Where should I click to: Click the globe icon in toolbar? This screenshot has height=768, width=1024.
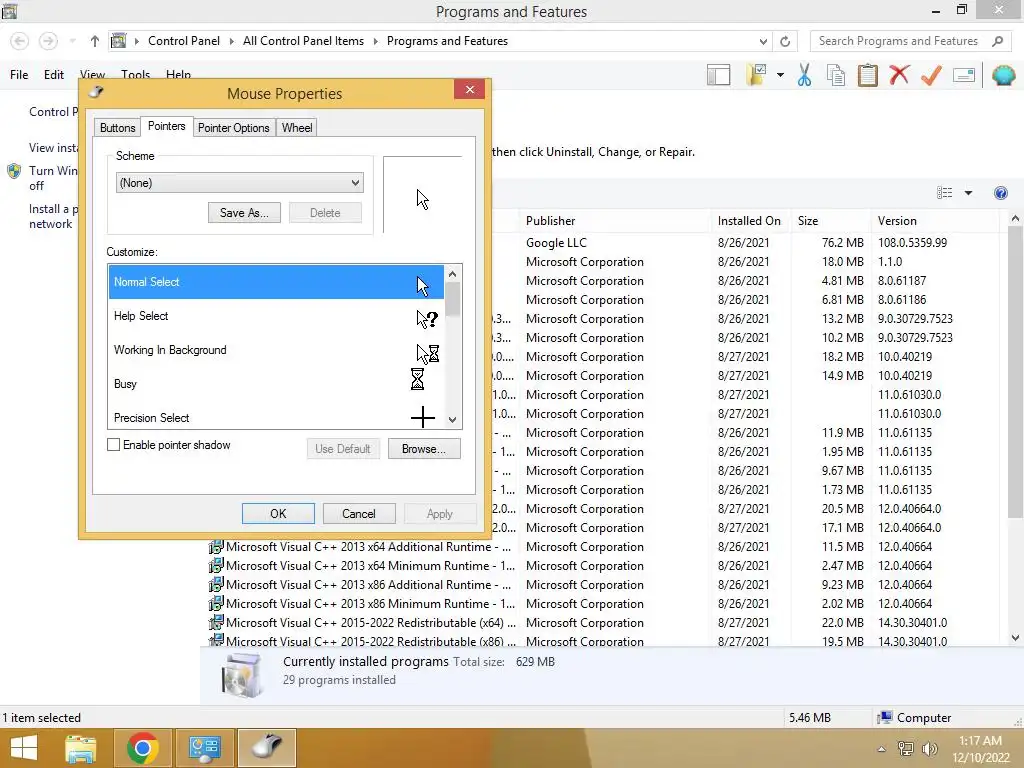(x=1003, y=75)
